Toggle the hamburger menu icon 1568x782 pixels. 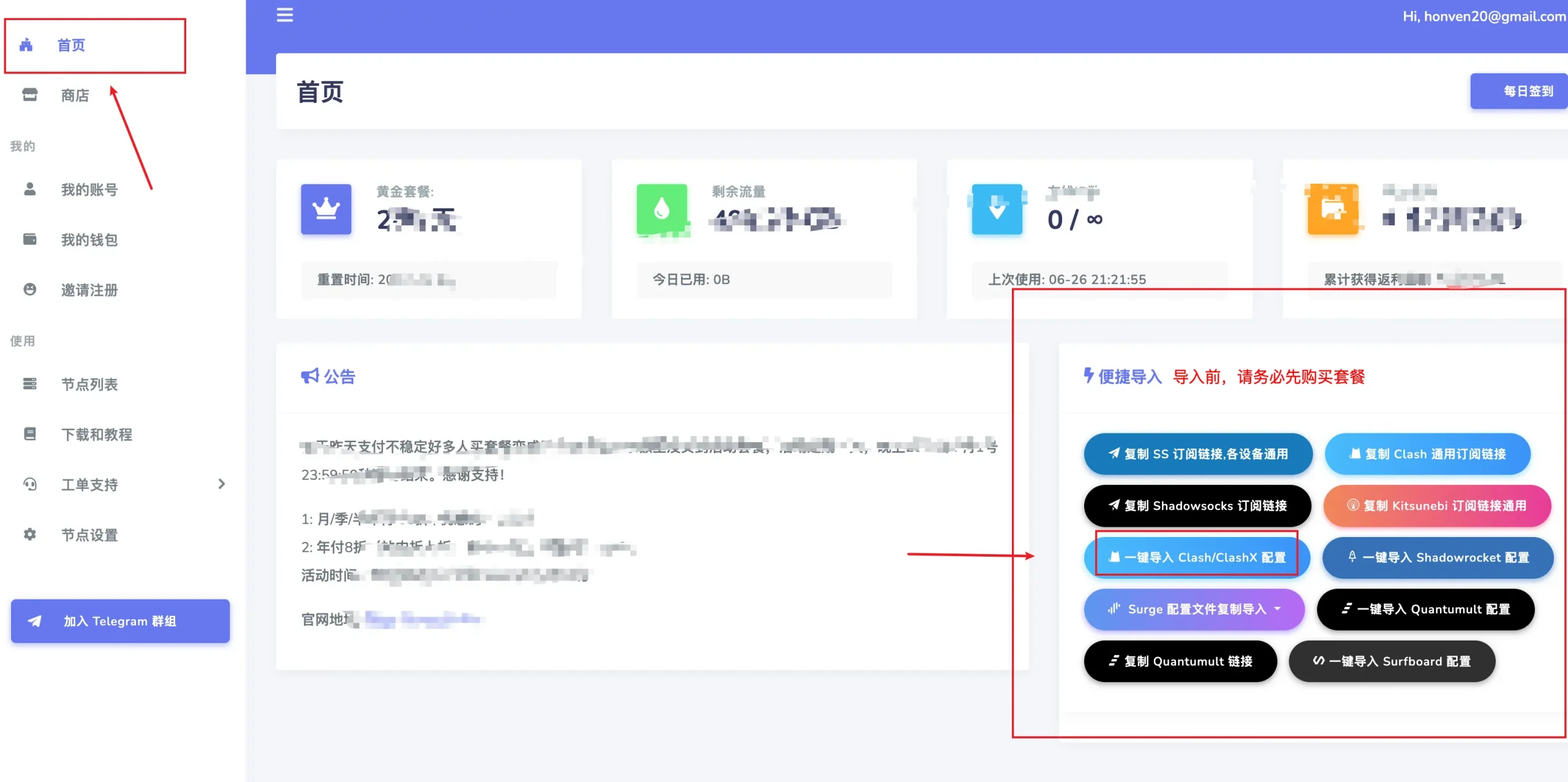285,15
